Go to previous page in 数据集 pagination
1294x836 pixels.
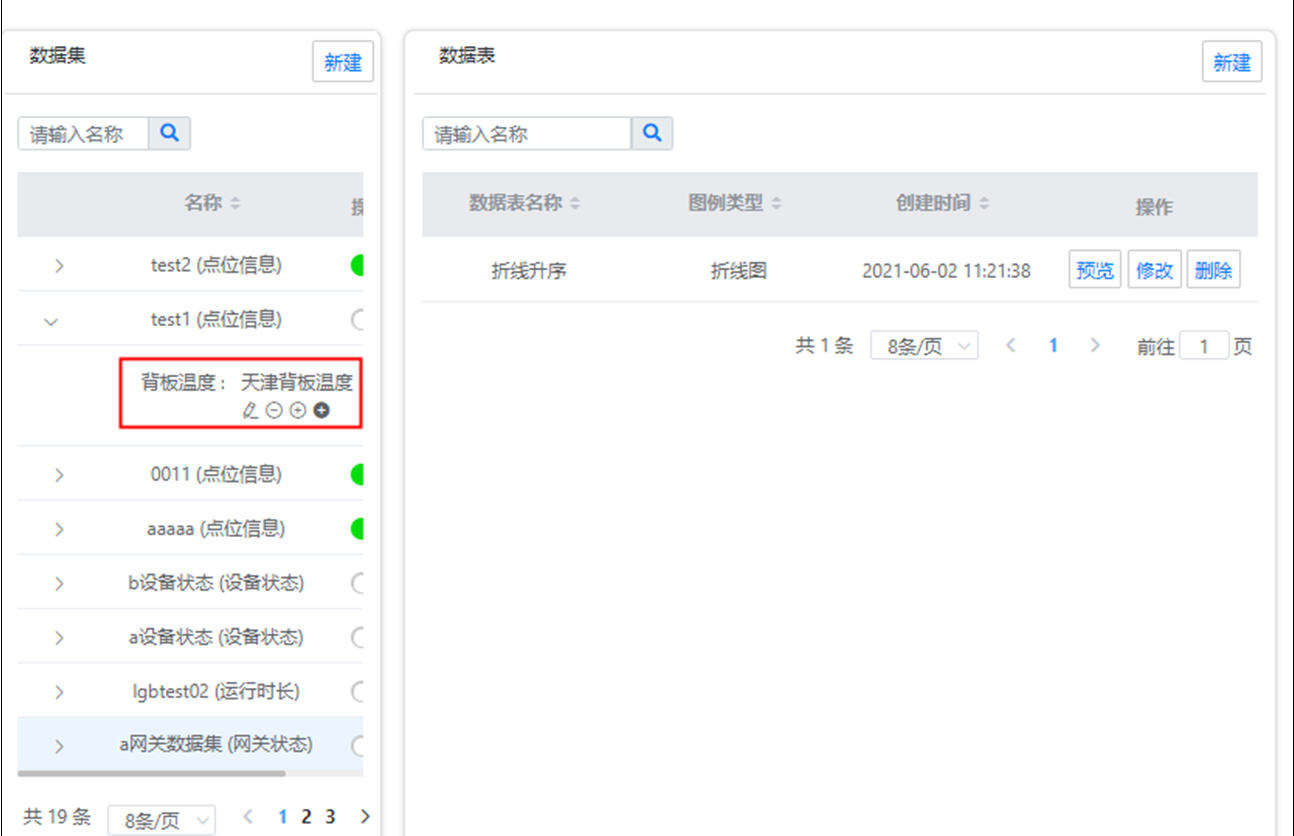click(x=250, y=817)
